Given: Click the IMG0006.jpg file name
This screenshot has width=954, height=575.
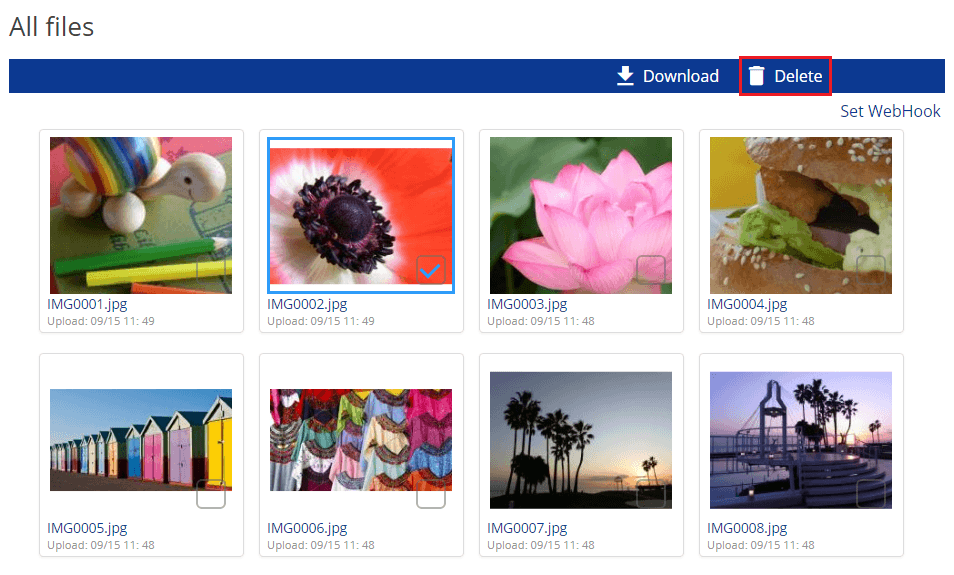Looking at the screenshot, I should pyautogui.click(x=307, y=528).
